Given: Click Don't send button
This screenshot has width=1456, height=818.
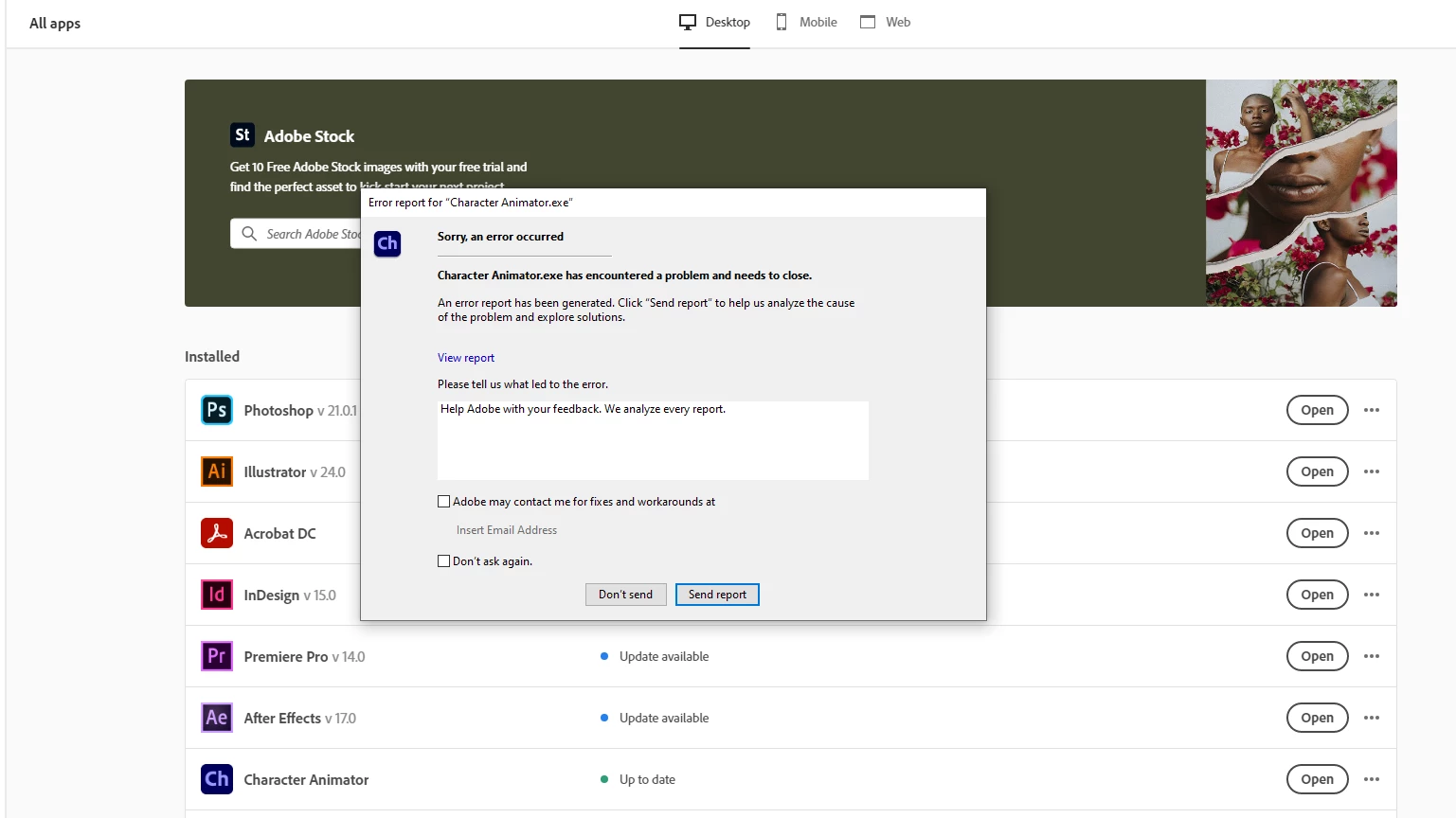Looking at the screenshot, I should 625,595.
